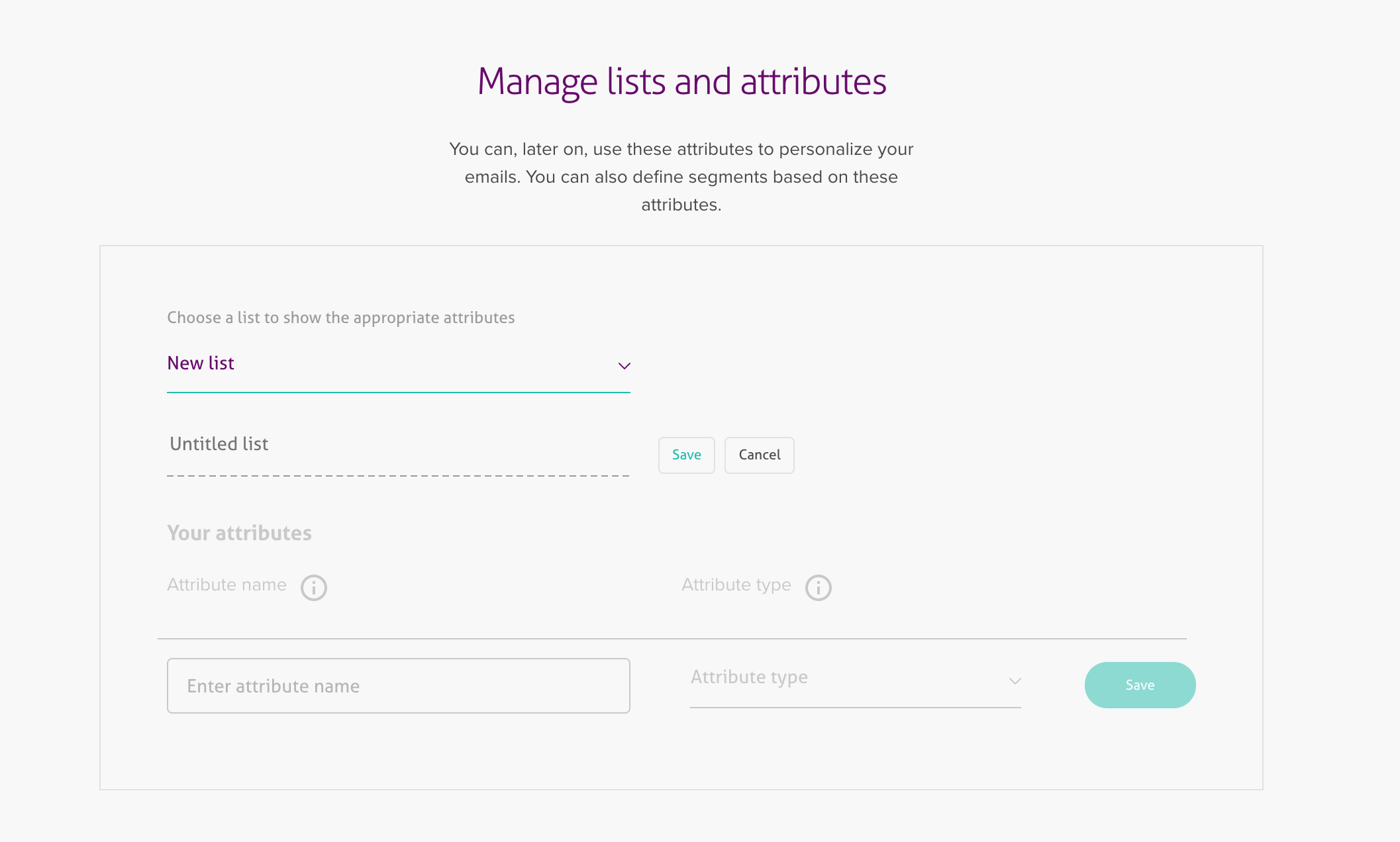Cancel the new list creation

pyautogui.click(x=759, y=455)
